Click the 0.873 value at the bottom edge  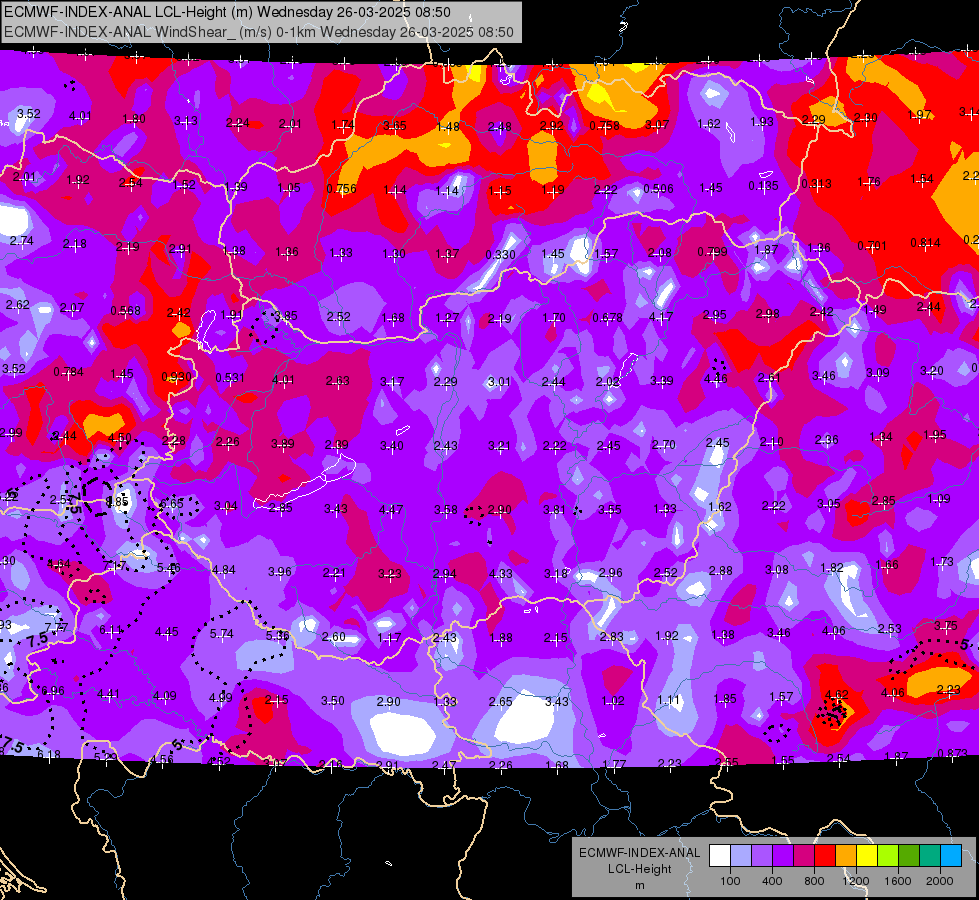point(952,753)
